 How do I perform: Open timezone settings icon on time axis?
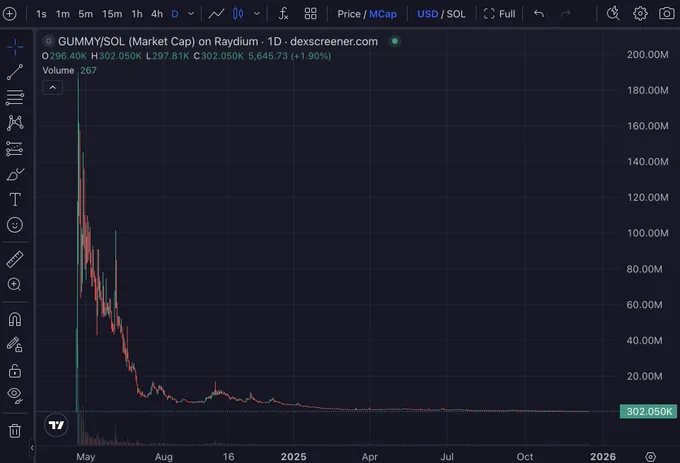point(650,456)
